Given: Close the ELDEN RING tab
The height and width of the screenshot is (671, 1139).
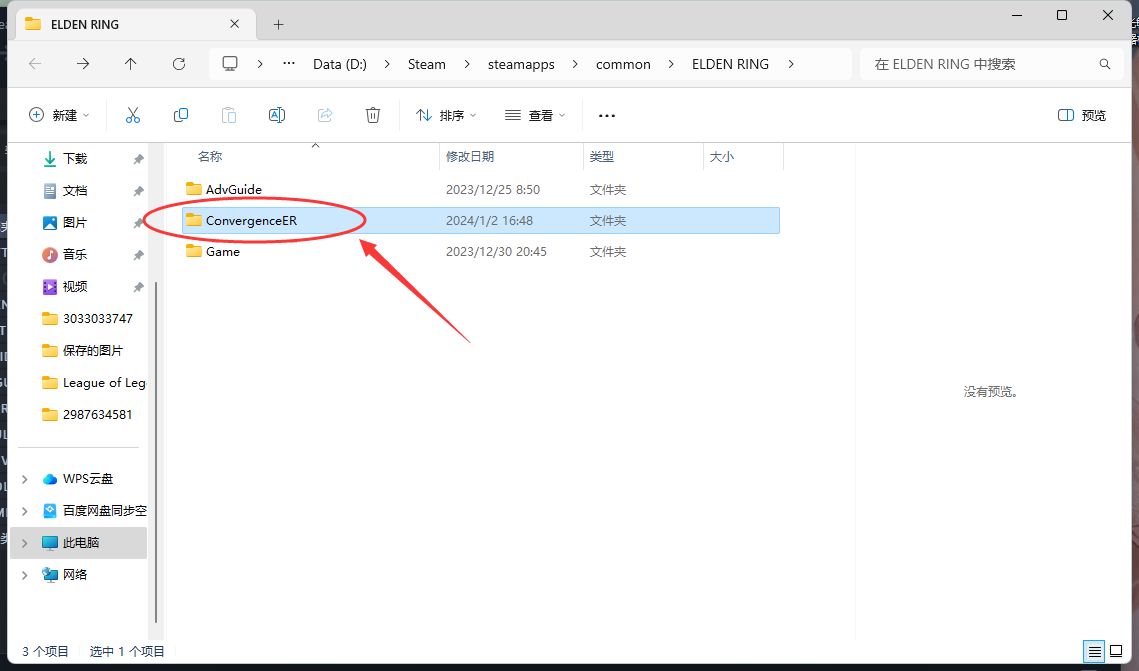Looking at the screenshot, I should tap(235, 24).
